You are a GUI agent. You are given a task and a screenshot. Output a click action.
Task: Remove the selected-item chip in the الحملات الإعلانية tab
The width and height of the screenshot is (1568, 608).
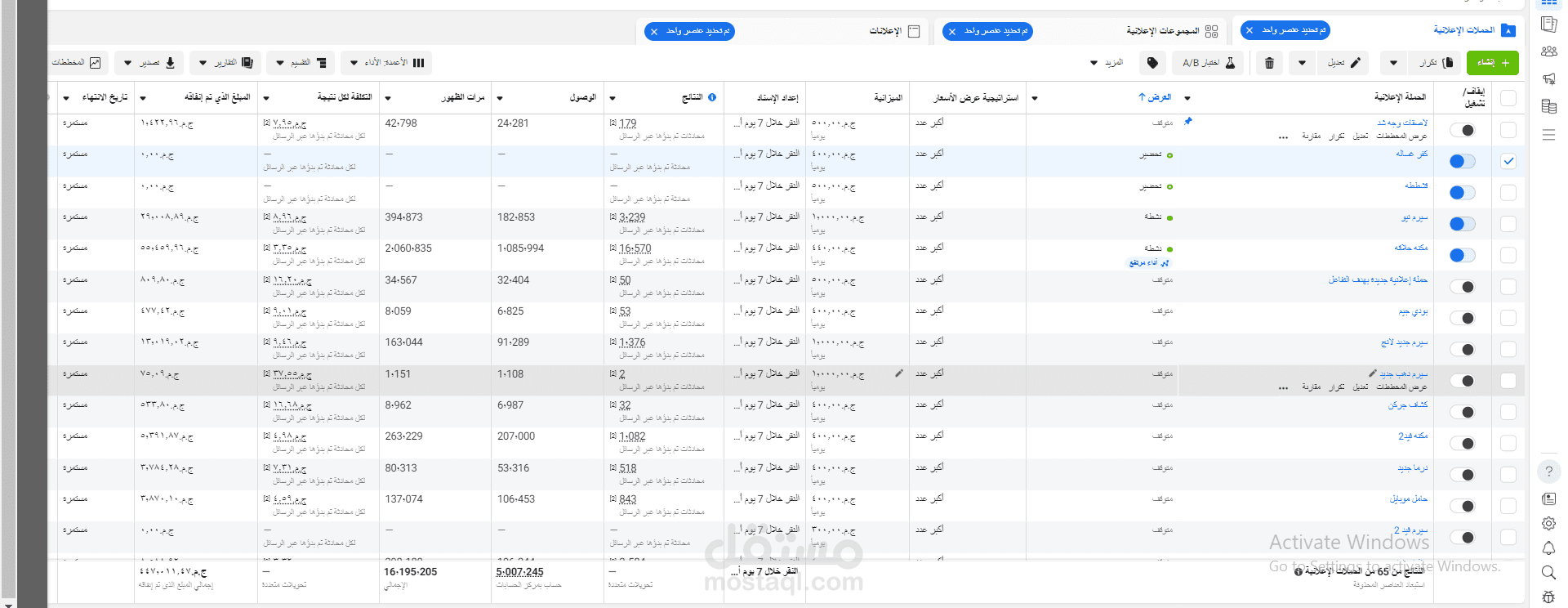click(1249, 30)
